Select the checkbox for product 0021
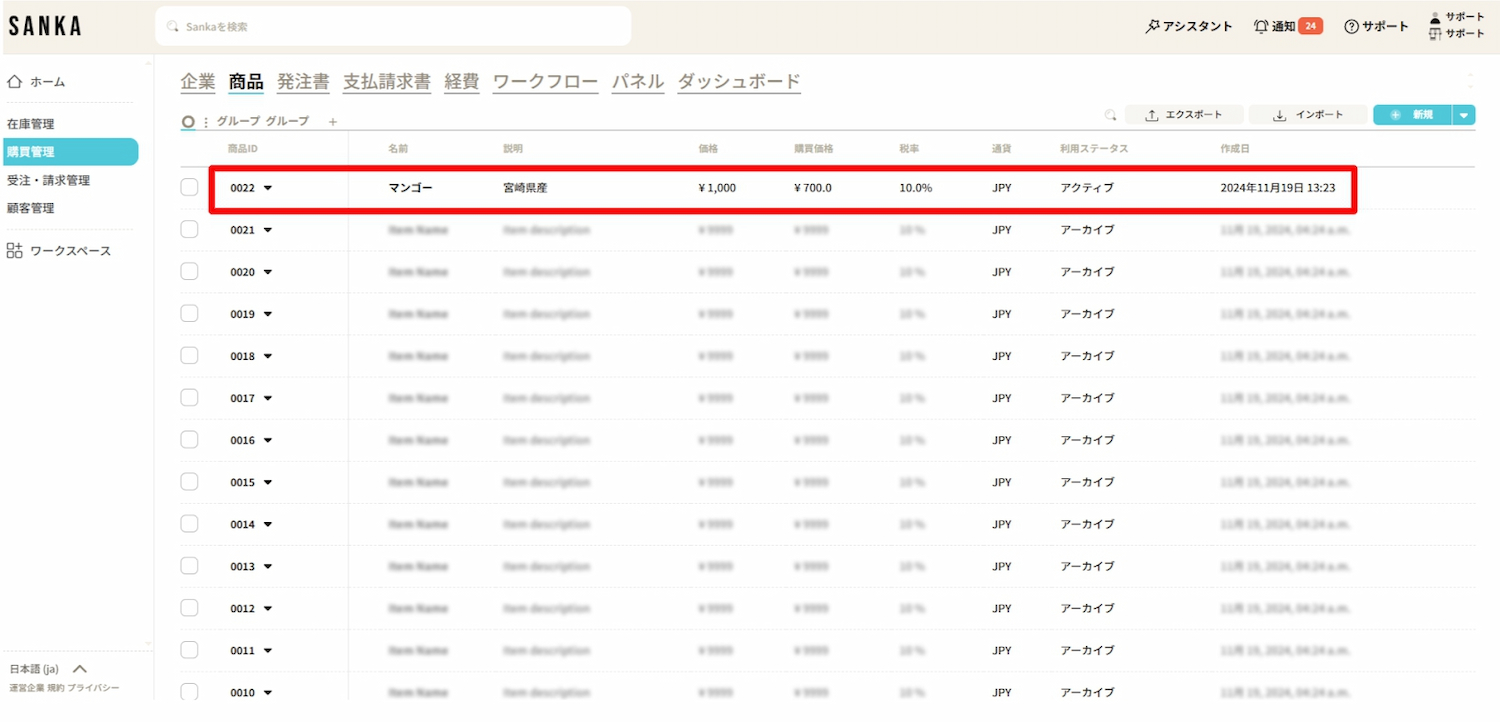The height and width of the screenshot is (722, 1500). (x=190, y=229)
